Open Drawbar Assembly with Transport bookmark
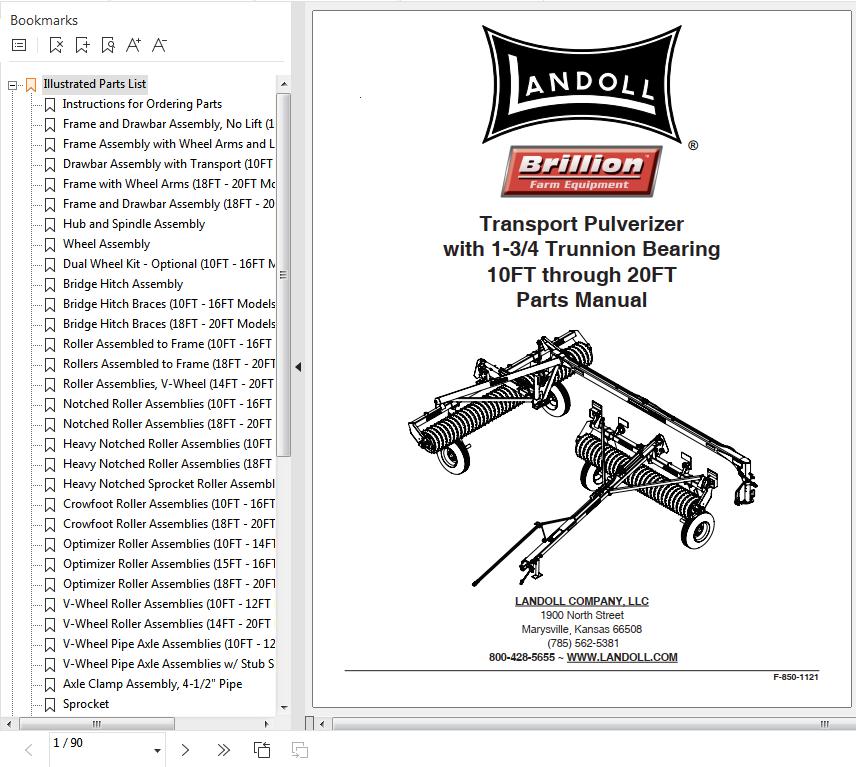Image resolution: width=856 pixels, height=767 pixels. coord(168,164)
